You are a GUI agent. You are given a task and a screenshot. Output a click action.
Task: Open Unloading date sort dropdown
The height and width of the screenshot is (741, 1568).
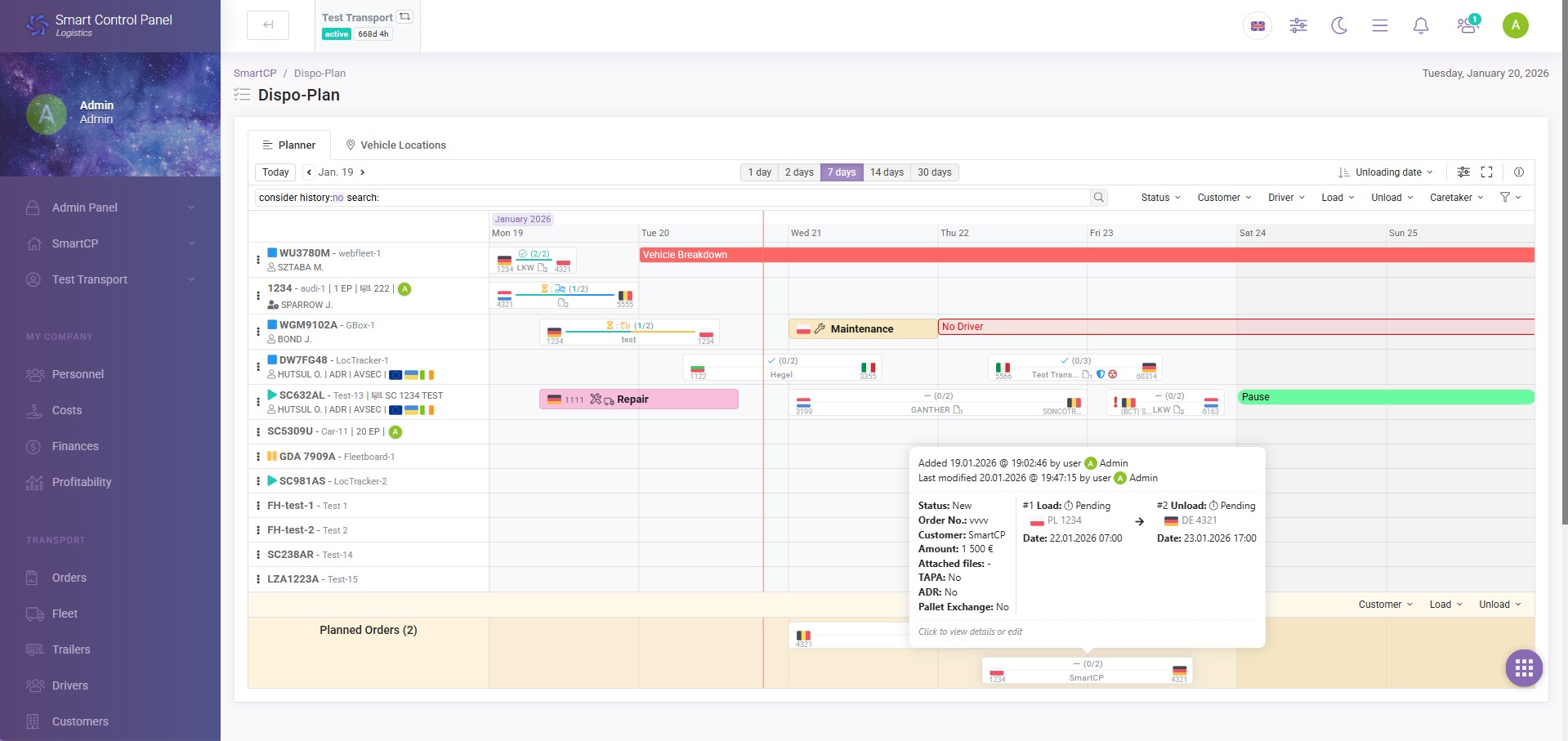(x=1386, y=172)
